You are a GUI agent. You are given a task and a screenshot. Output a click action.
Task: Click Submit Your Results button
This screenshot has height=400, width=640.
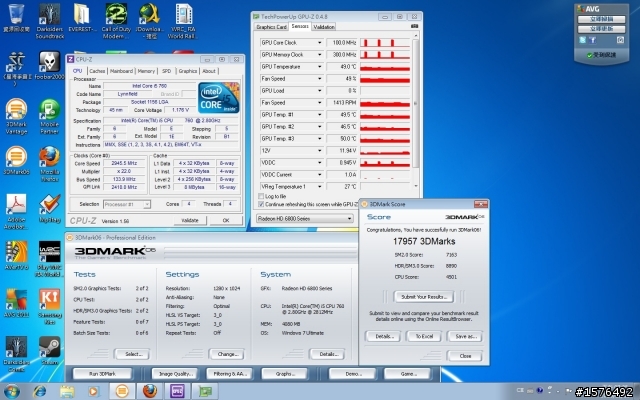pyautogui.click(x=424, y=297)
